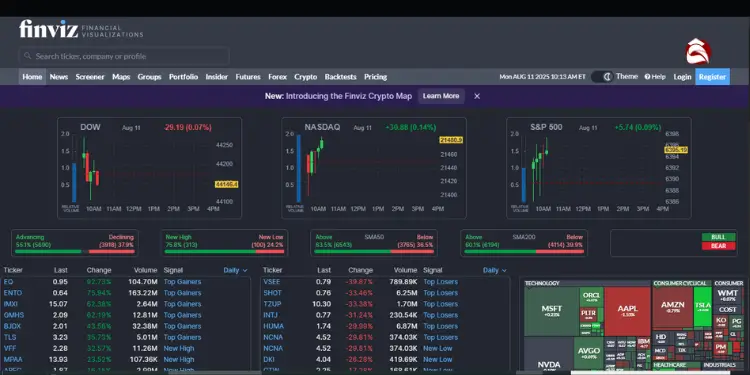Open the SHOT ticker link
This screenshot has width=750, height=375.
(x=272, y=293)
